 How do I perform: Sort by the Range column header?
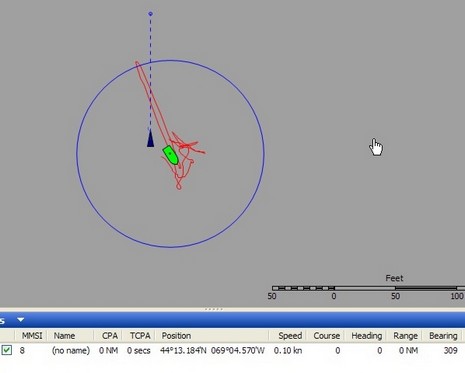point(405,335)
